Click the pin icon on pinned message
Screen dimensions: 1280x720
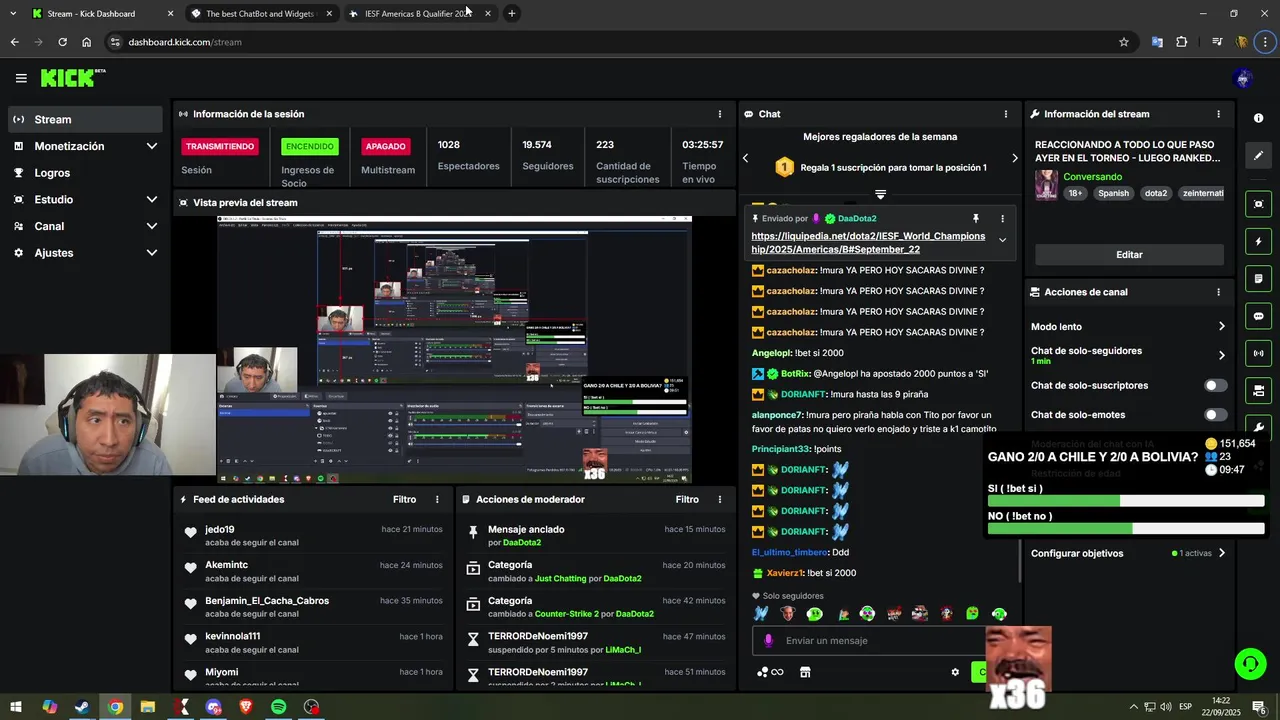975,218
